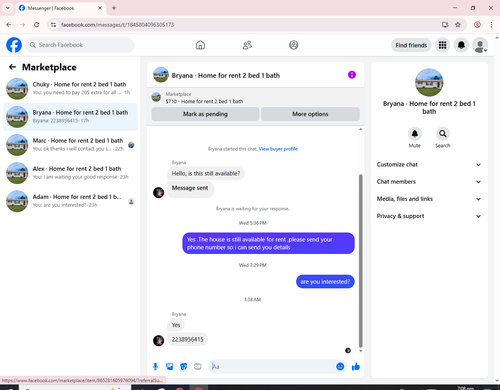500x390 pixels.
Task: Navigate back in the browser
Action: 9,25
